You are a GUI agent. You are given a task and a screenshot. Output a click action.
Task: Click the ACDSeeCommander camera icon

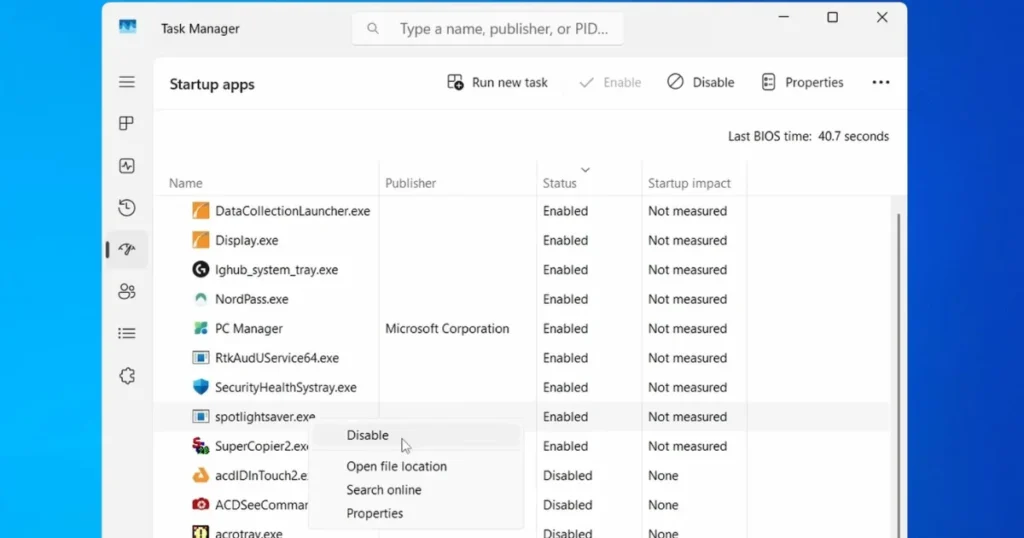click(x=200, y=505)
